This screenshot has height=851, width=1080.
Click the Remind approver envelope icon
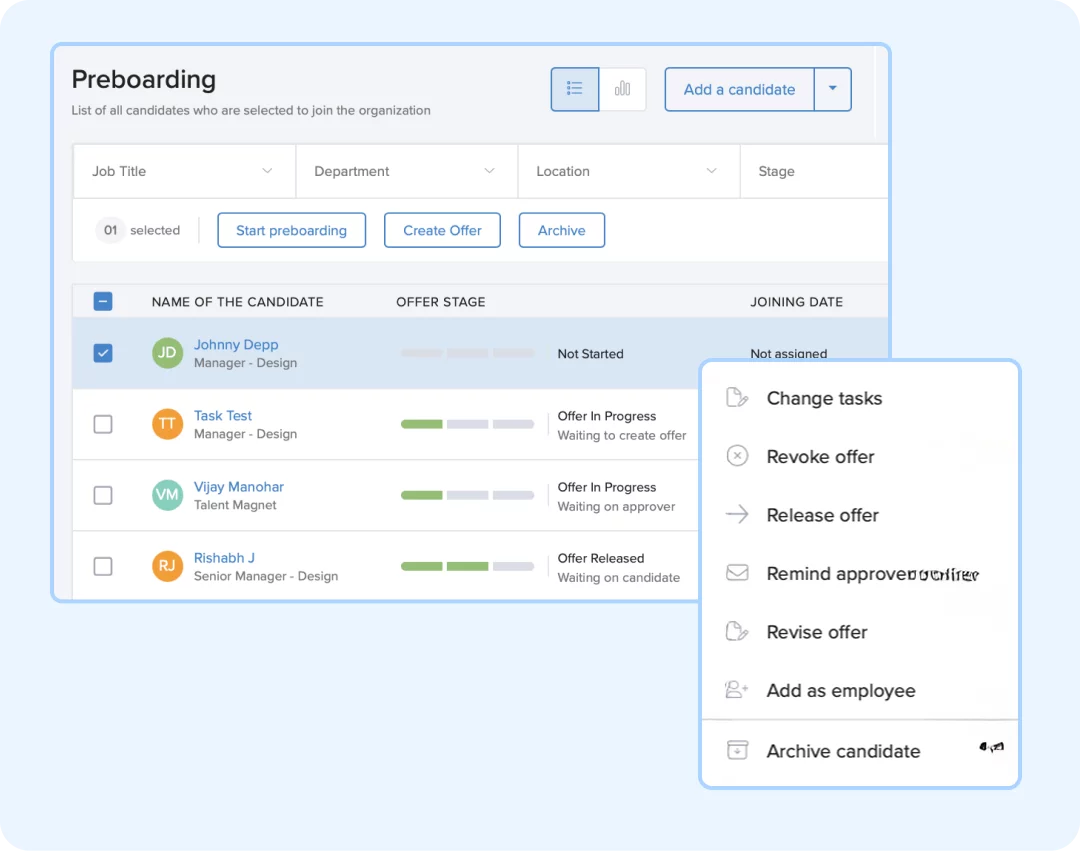pyautogui.click(x=737, y=573)
